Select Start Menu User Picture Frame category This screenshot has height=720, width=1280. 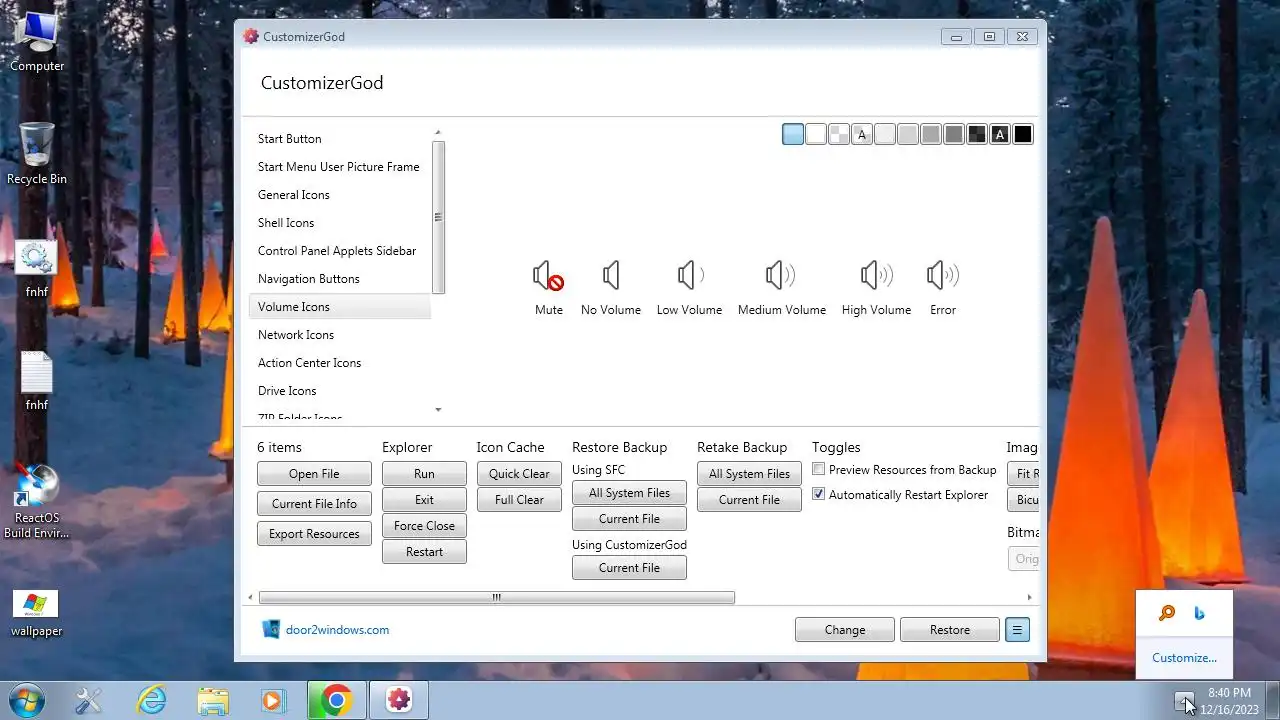pyautogui.click(x=339, y=167)
